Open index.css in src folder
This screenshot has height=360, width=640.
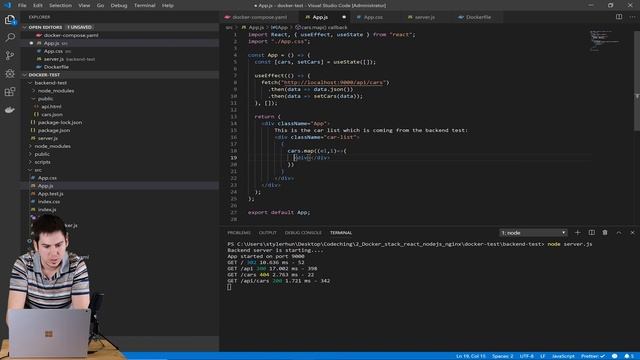tap(49, 202)
